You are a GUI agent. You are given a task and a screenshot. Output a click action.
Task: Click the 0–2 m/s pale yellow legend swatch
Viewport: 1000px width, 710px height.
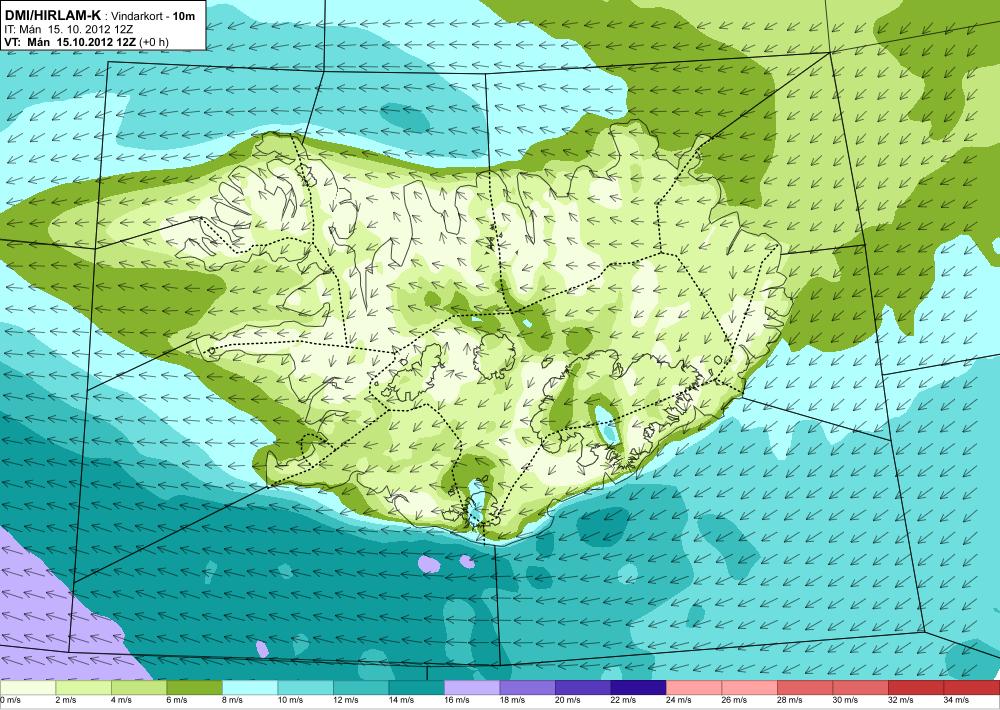(27, 688)
